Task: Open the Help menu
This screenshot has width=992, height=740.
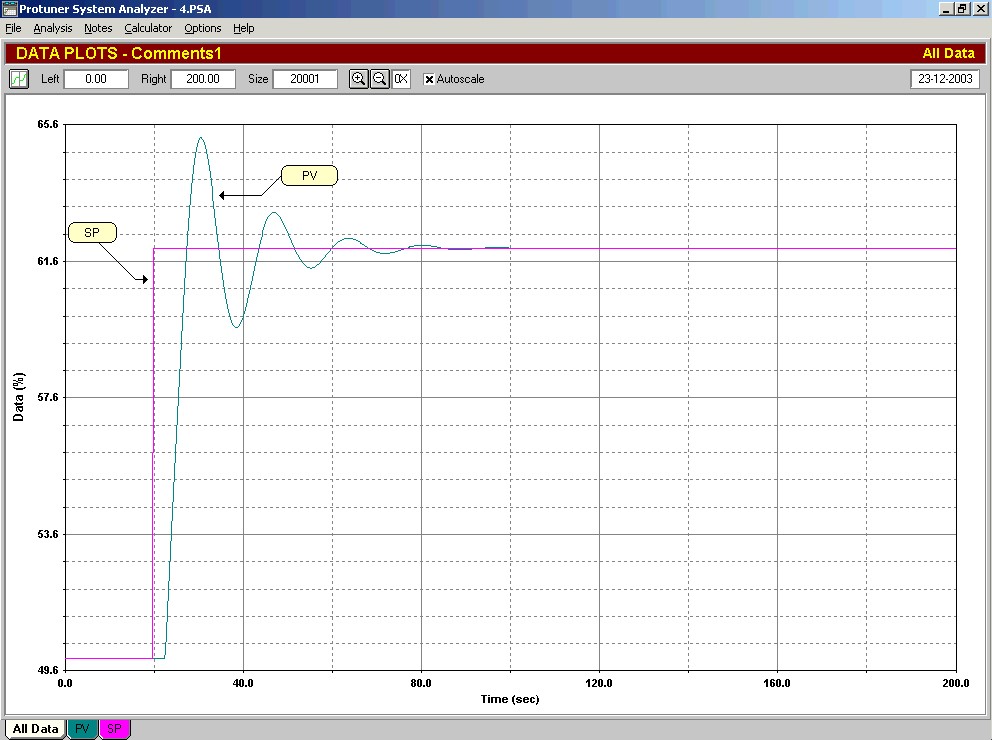Action: [244, 28]
